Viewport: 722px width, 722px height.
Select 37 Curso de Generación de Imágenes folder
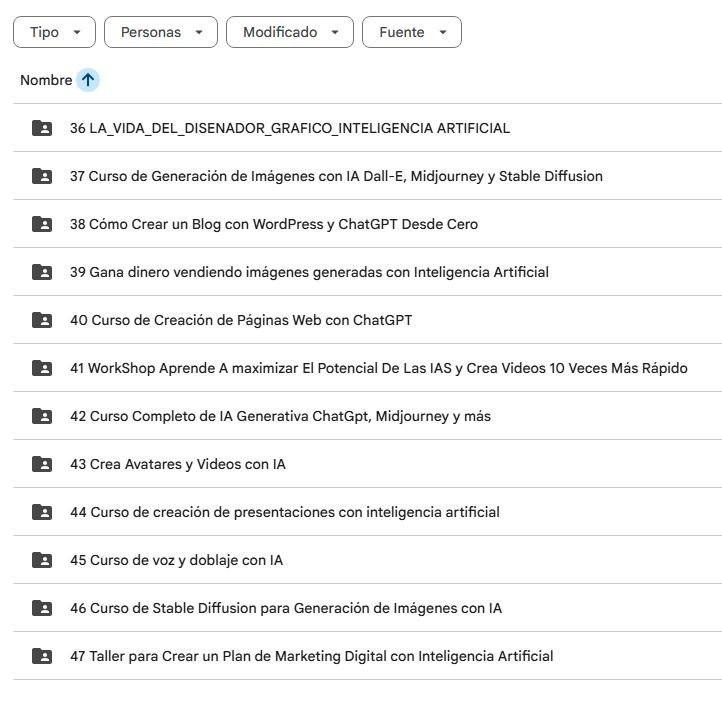367,176
